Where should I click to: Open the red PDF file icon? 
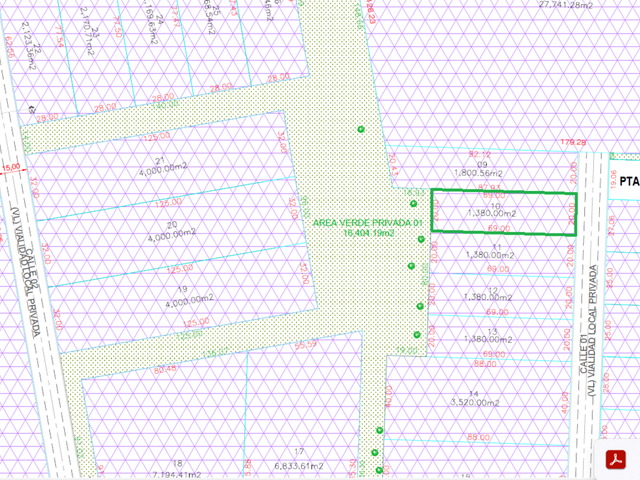[x=616, y=460]
